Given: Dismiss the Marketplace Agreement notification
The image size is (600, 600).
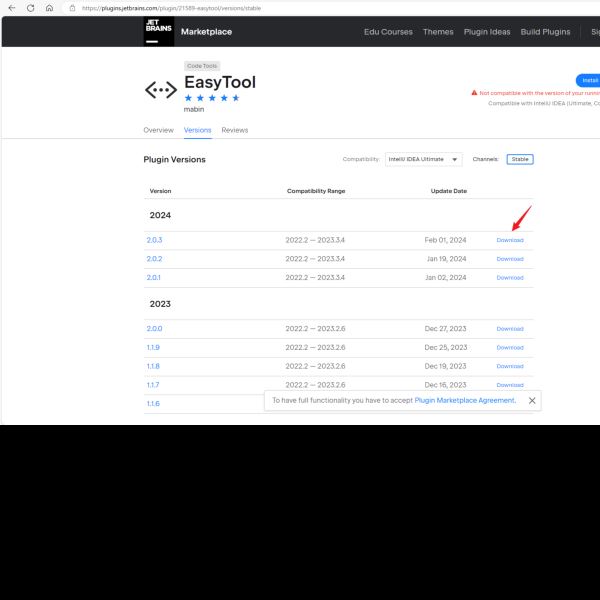Looking at the screenshot, I should click(532, 400).
